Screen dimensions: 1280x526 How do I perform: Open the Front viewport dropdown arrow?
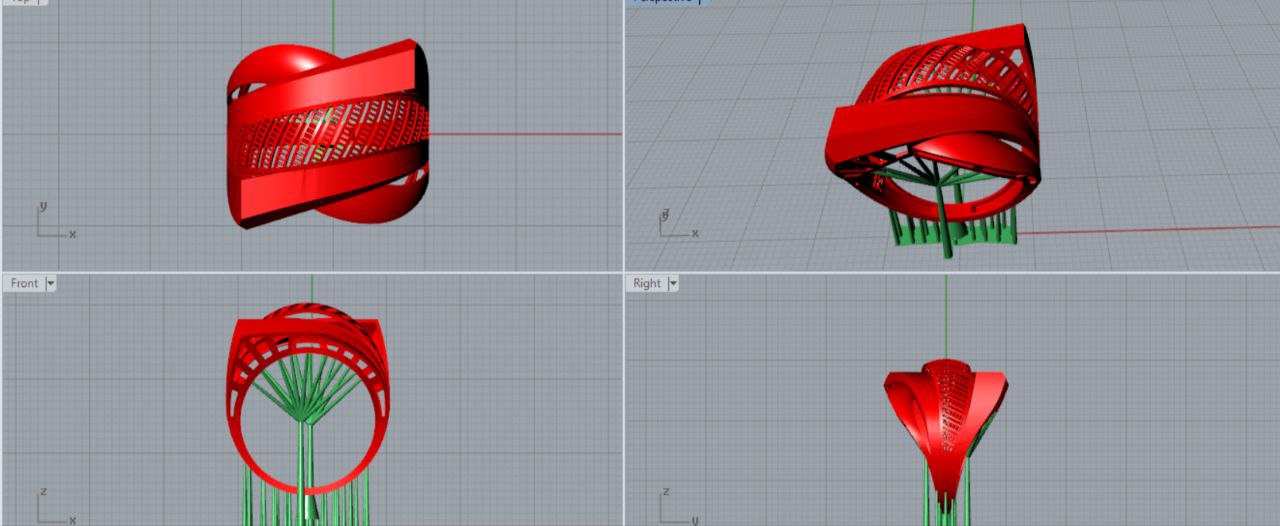click(51, 284)
